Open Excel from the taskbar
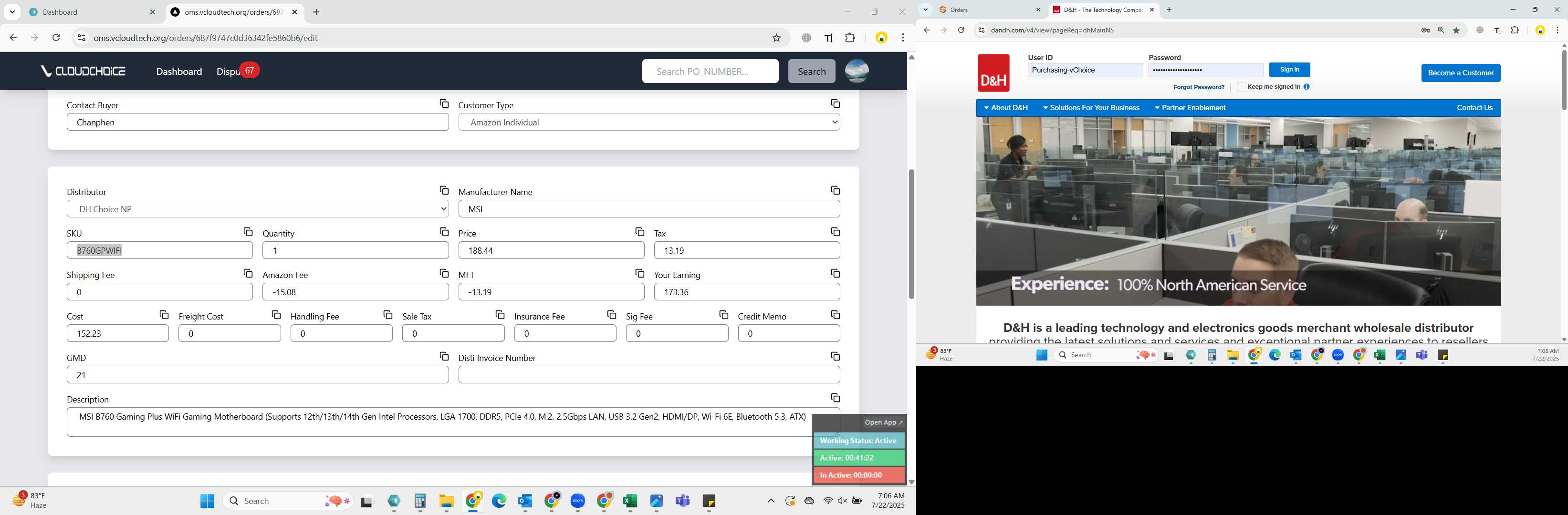This screenshot has height=515, width=1568. click(630, 501)
